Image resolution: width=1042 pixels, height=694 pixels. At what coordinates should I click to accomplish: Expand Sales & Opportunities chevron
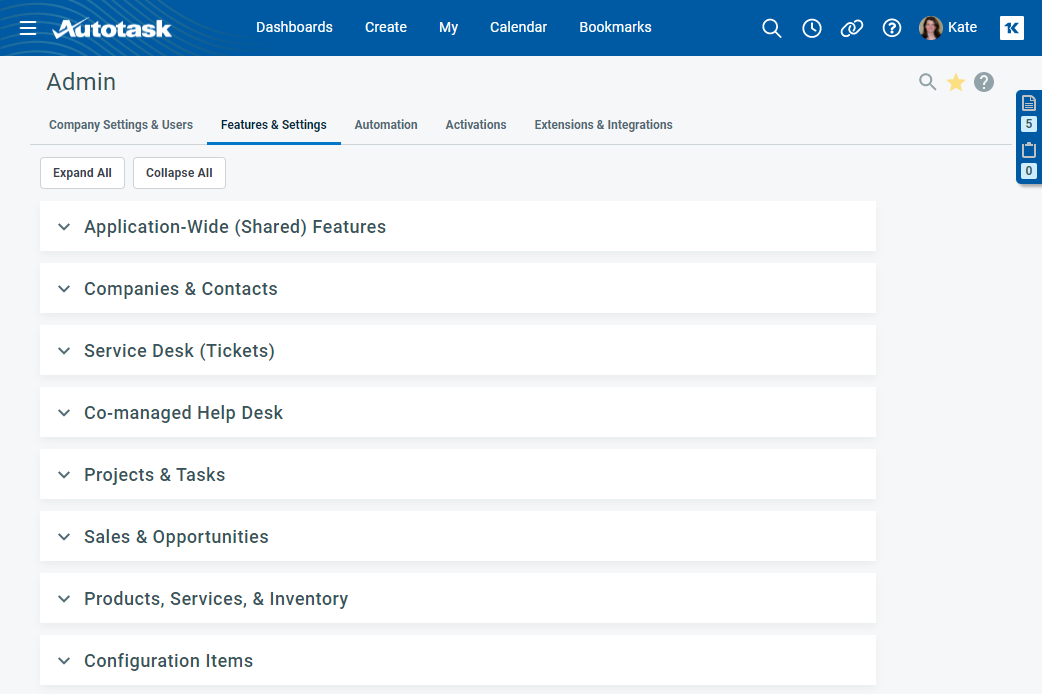click(64, 536)
